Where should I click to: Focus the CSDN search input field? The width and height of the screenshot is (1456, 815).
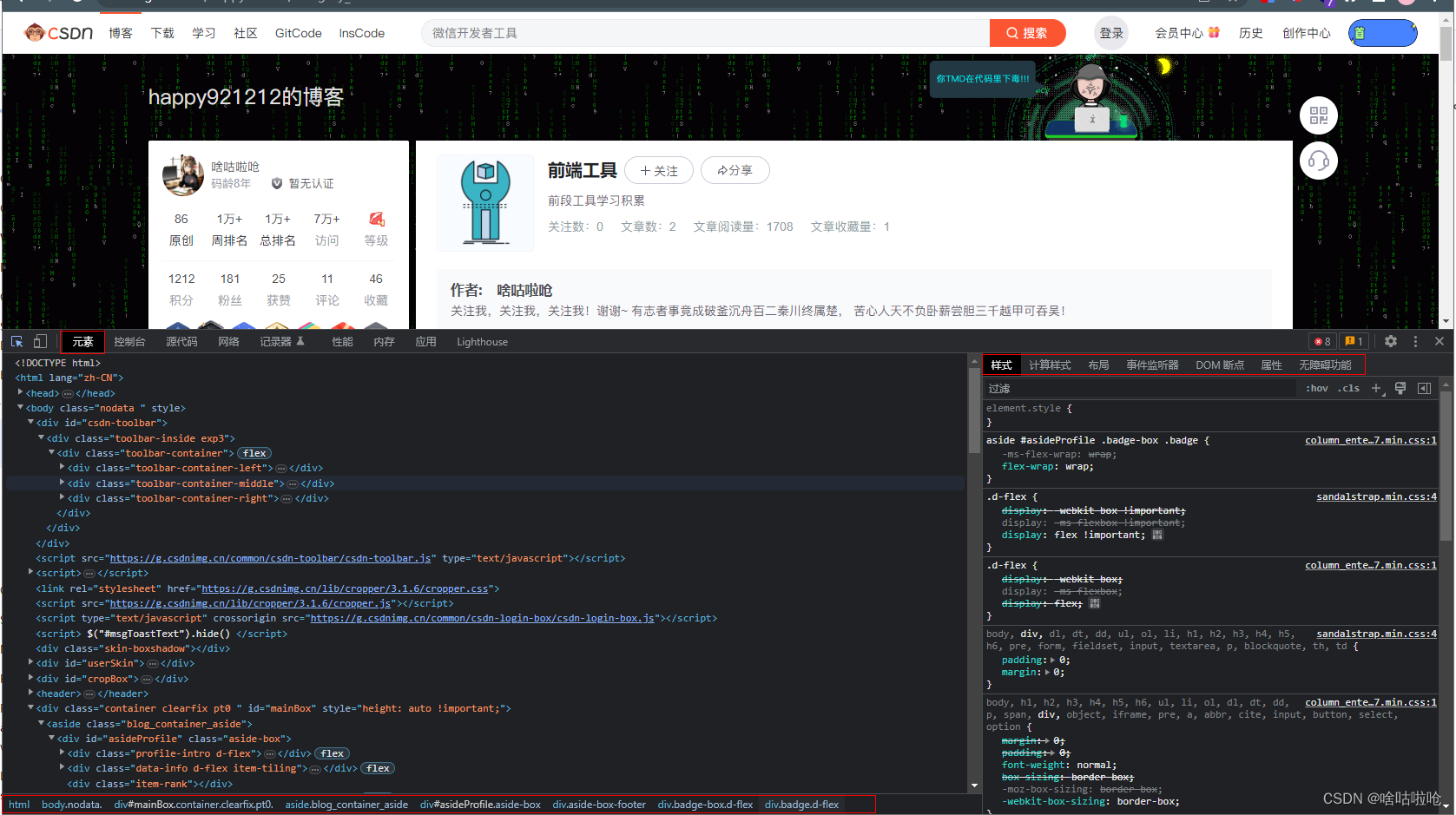705,33
